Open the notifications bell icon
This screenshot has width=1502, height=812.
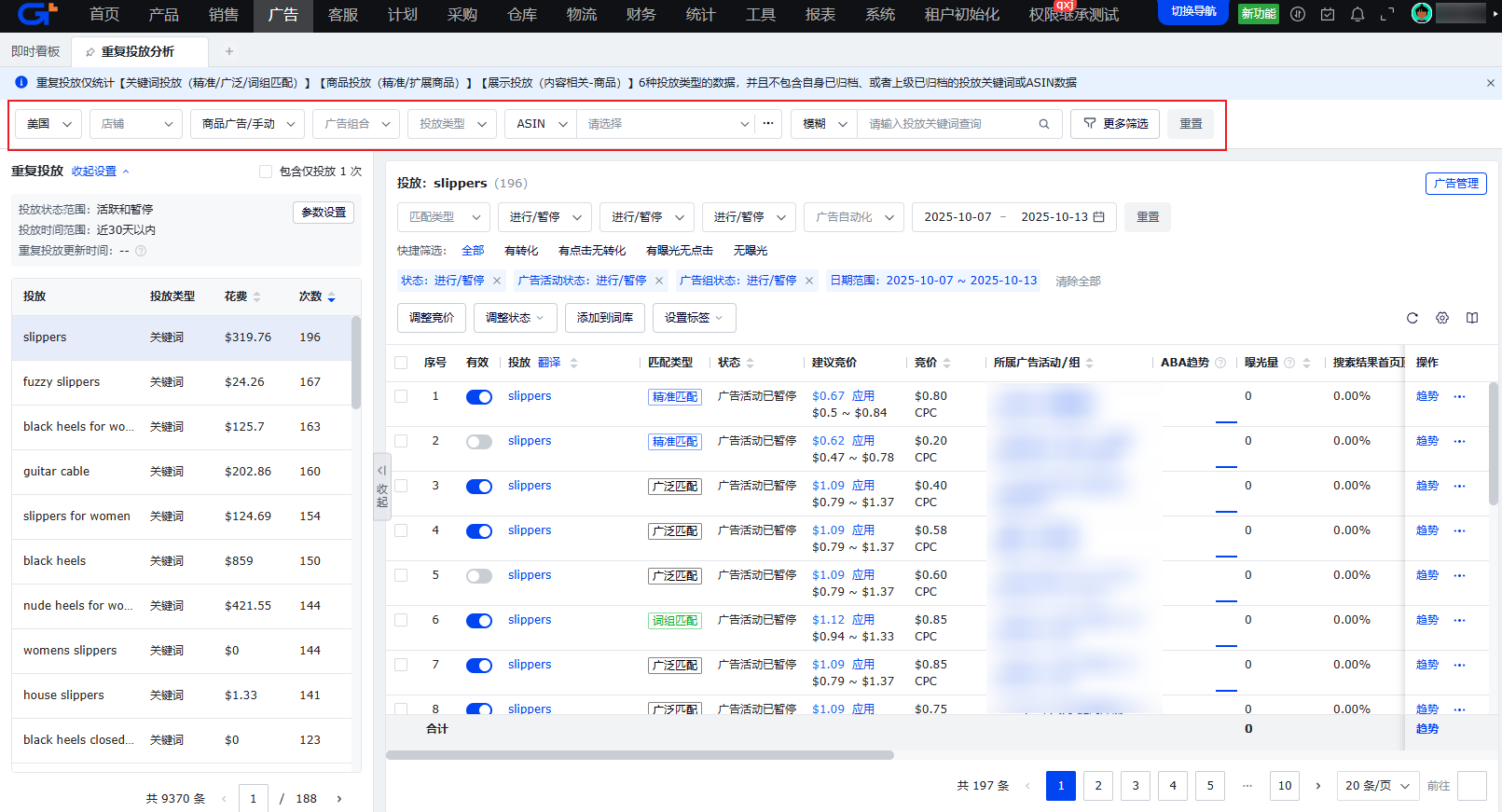[1357, 14]
